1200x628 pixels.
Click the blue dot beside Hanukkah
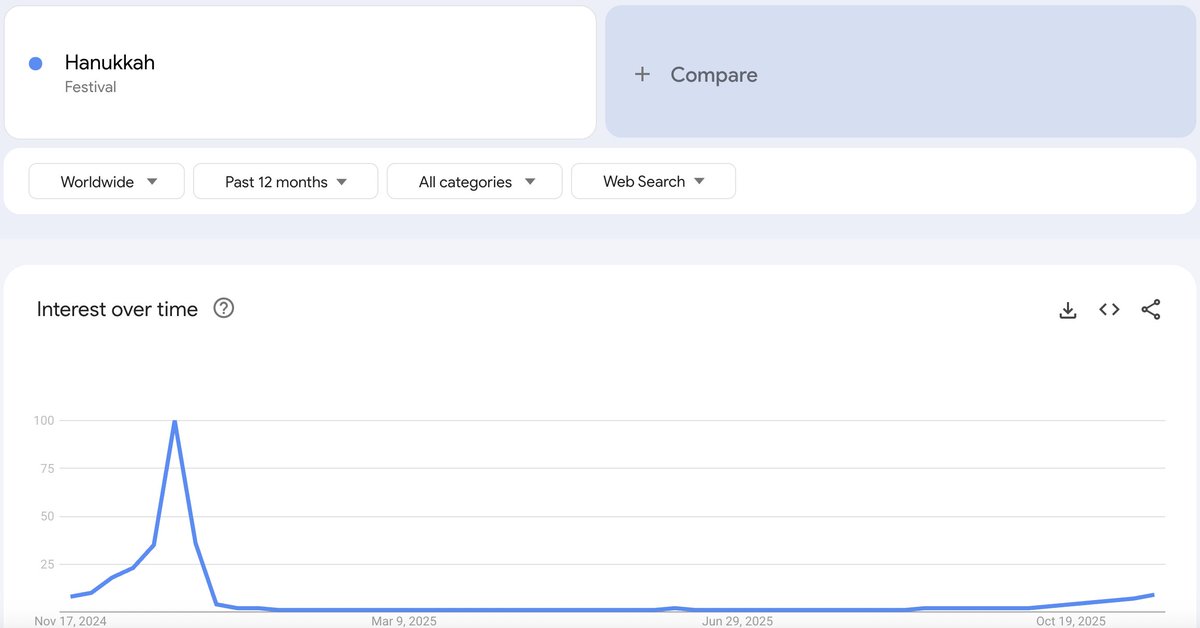pyautogui.click(x=36, y=64)
